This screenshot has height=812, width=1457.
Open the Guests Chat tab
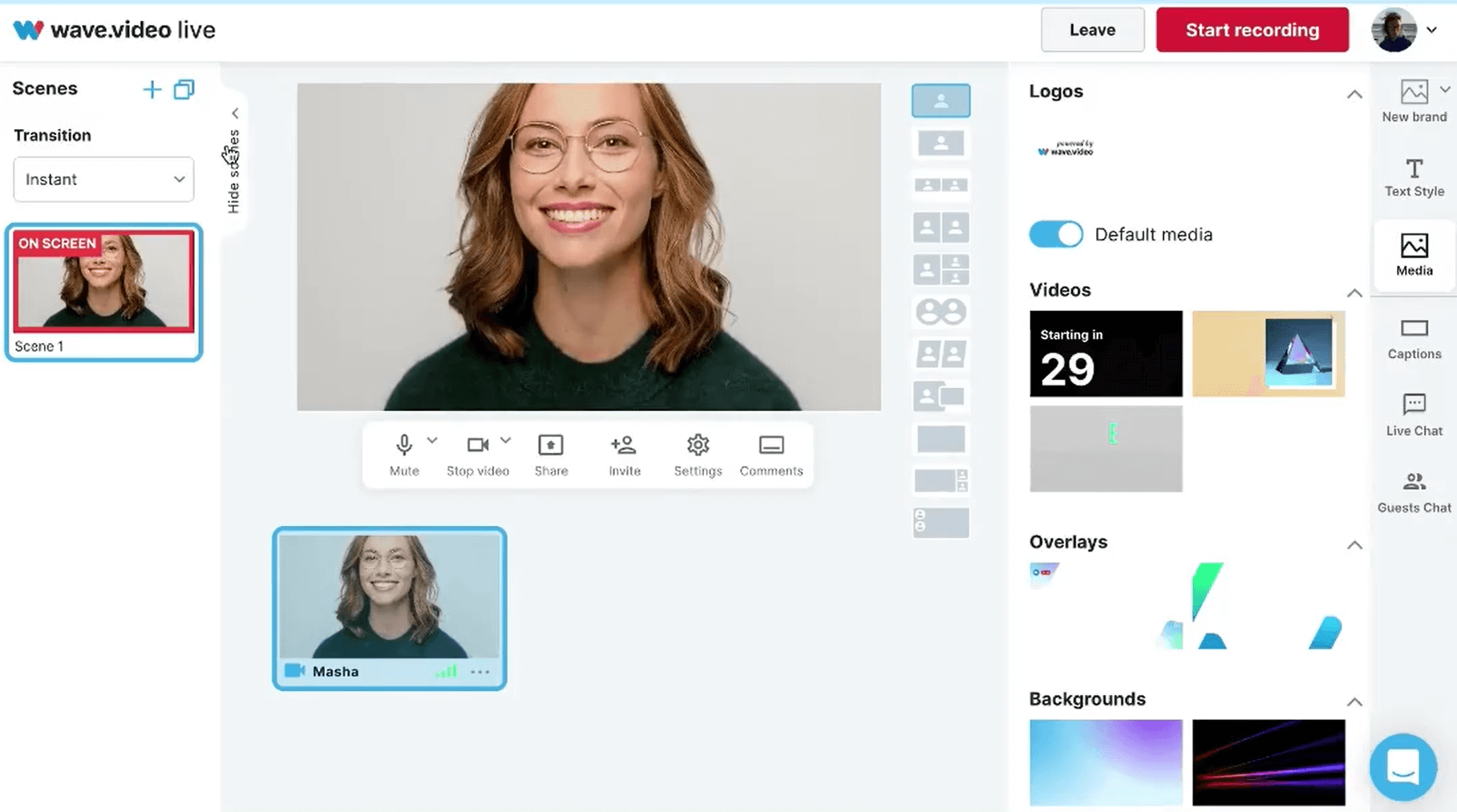(1414, 492)
